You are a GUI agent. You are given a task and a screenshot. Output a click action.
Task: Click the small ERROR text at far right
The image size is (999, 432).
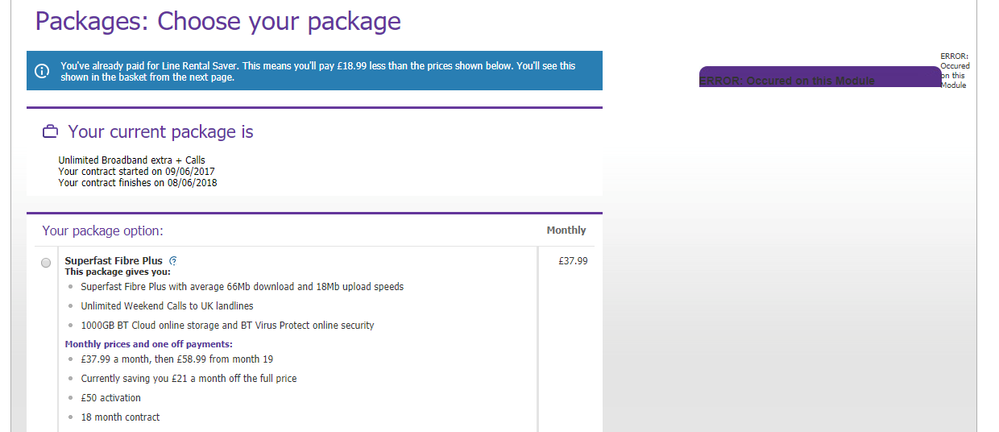tap(954, 71)
